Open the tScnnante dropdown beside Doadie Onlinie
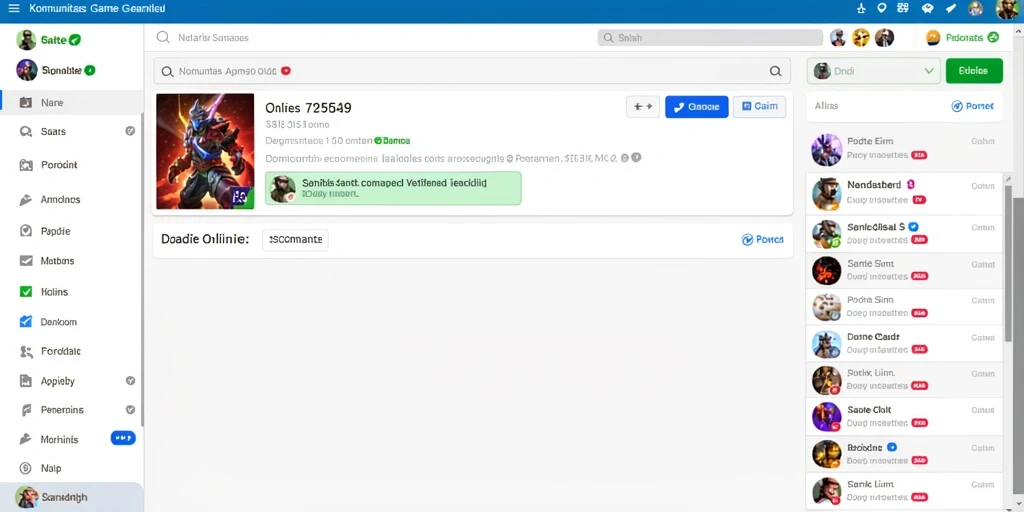Image resolution: width=1024 pixels, height=512 pixels. pyautogui.click(x=295, y=240)
